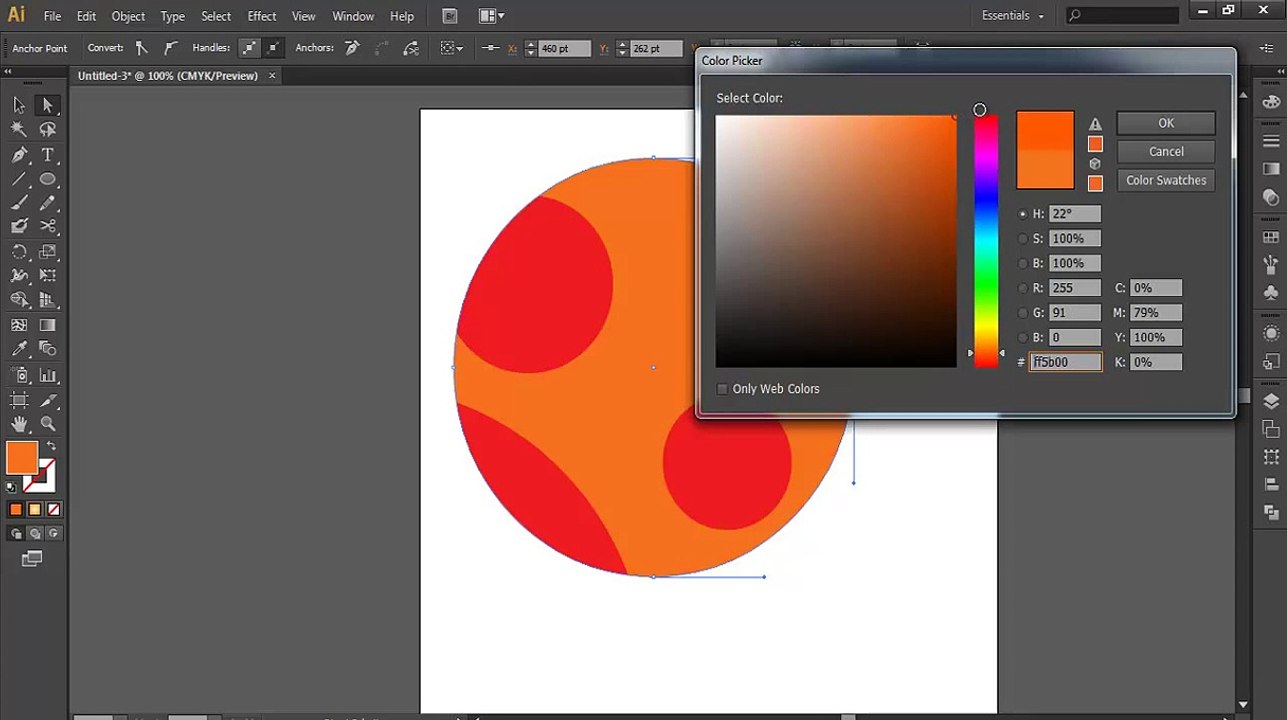Click out-of-web-color cube icon
Screen dimensions: 1287x720
(1095, 164)
